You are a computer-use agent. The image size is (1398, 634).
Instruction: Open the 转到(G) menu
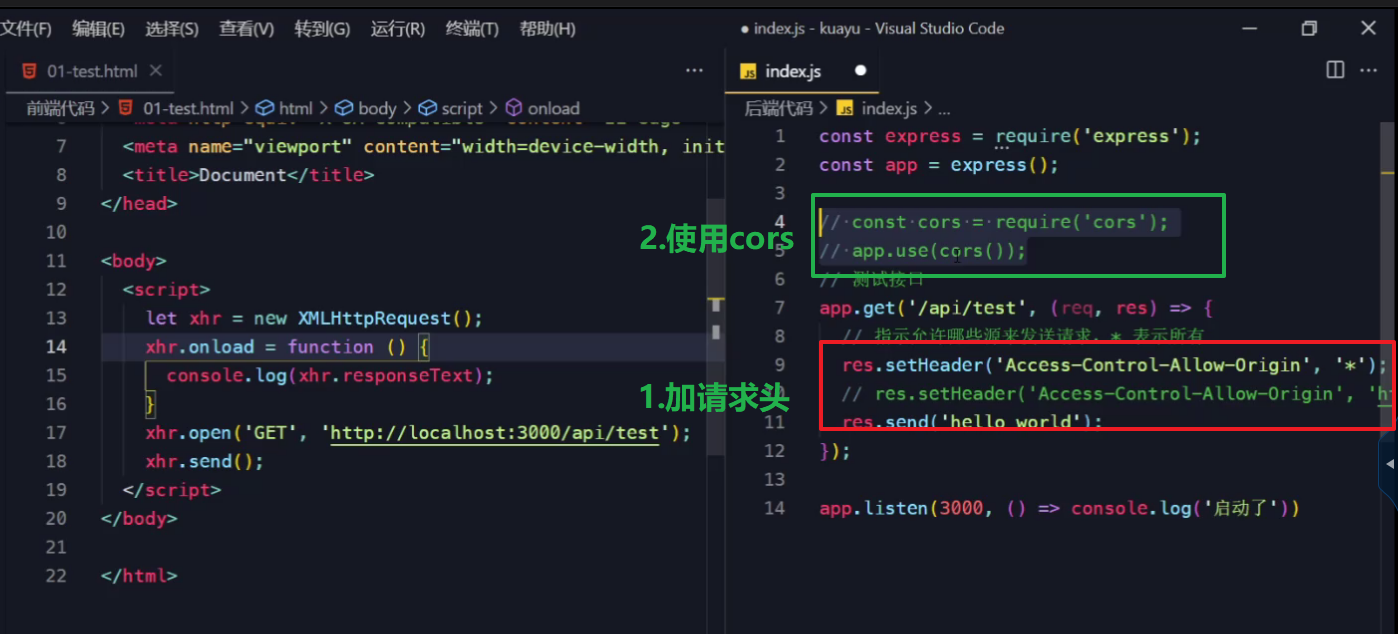(322, 29)
